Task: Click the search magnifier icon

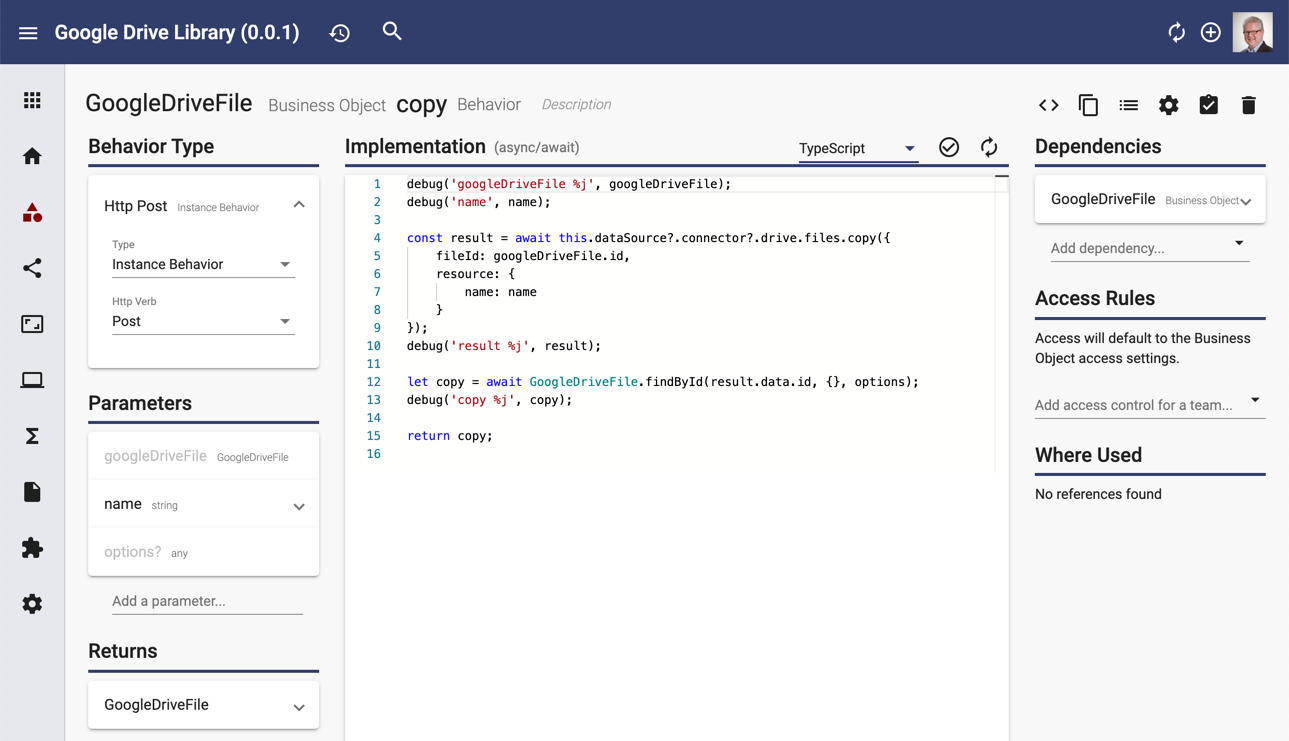Action: tap(392, 32)
